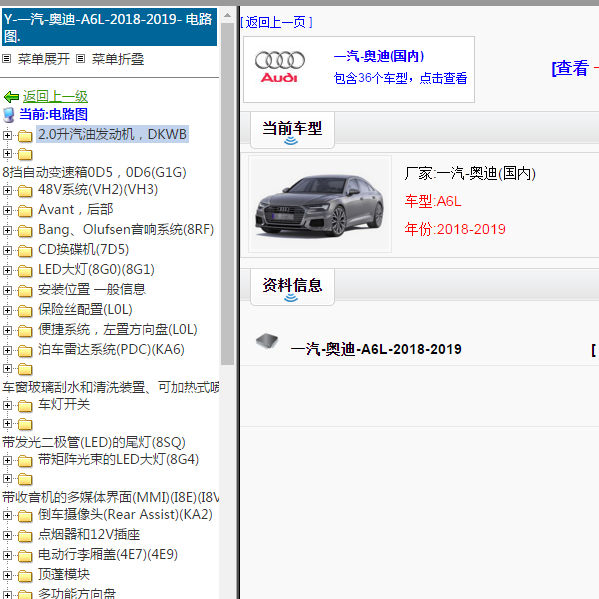Open 菜单折叠 to collapse the menu
Image resolution: width=599 pixels, height=599 pixels.
(118, 59)
